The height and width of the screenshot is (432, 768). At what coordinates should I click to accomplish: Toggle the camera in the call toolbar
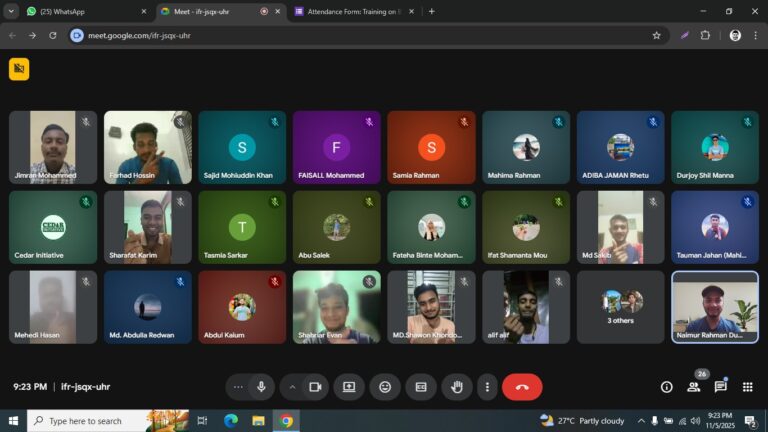click(315, 387)
